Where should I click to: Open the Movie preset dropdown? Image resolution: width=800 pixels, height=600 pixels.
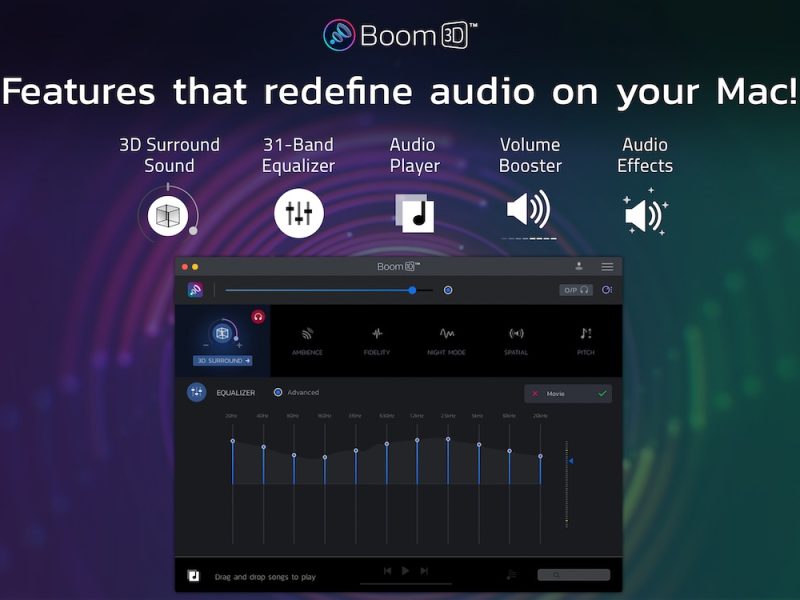[568, 393]
